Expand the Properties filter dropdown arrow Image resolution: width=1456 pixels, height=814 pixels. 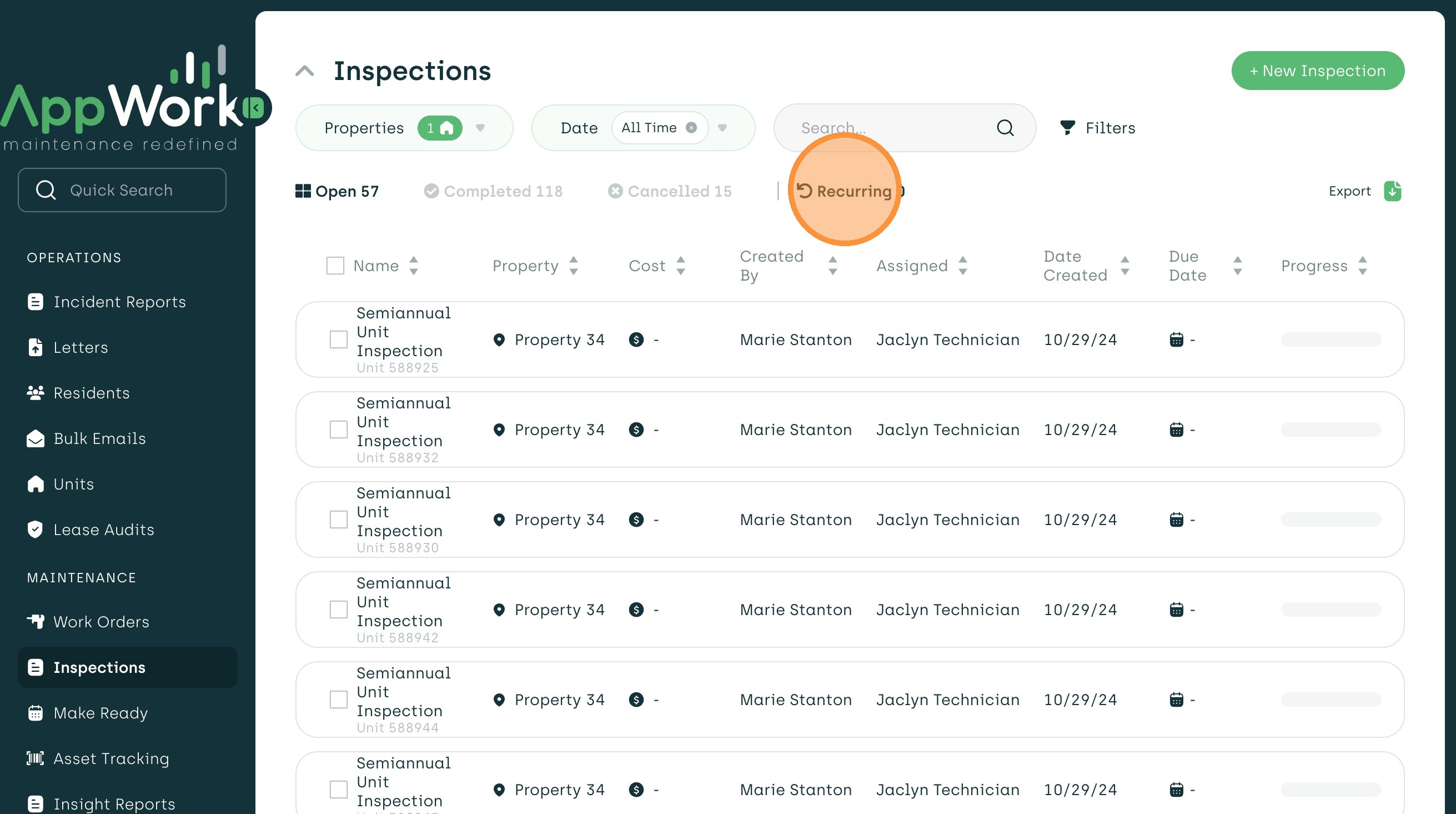pyautogui.click(x=480, y=128)
